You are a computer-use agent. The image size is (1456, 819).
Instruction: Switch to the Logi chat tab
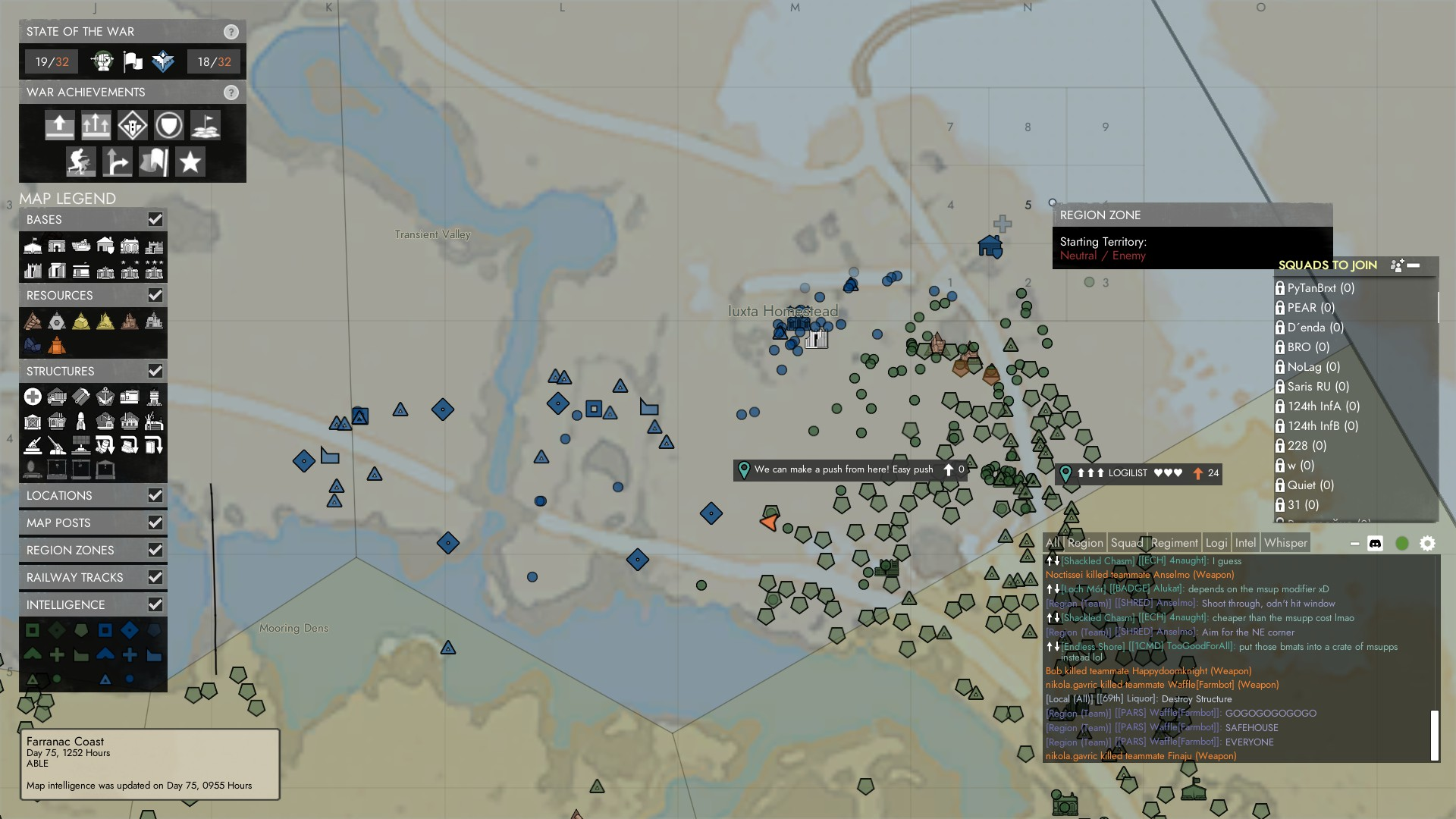[1216, 543]
